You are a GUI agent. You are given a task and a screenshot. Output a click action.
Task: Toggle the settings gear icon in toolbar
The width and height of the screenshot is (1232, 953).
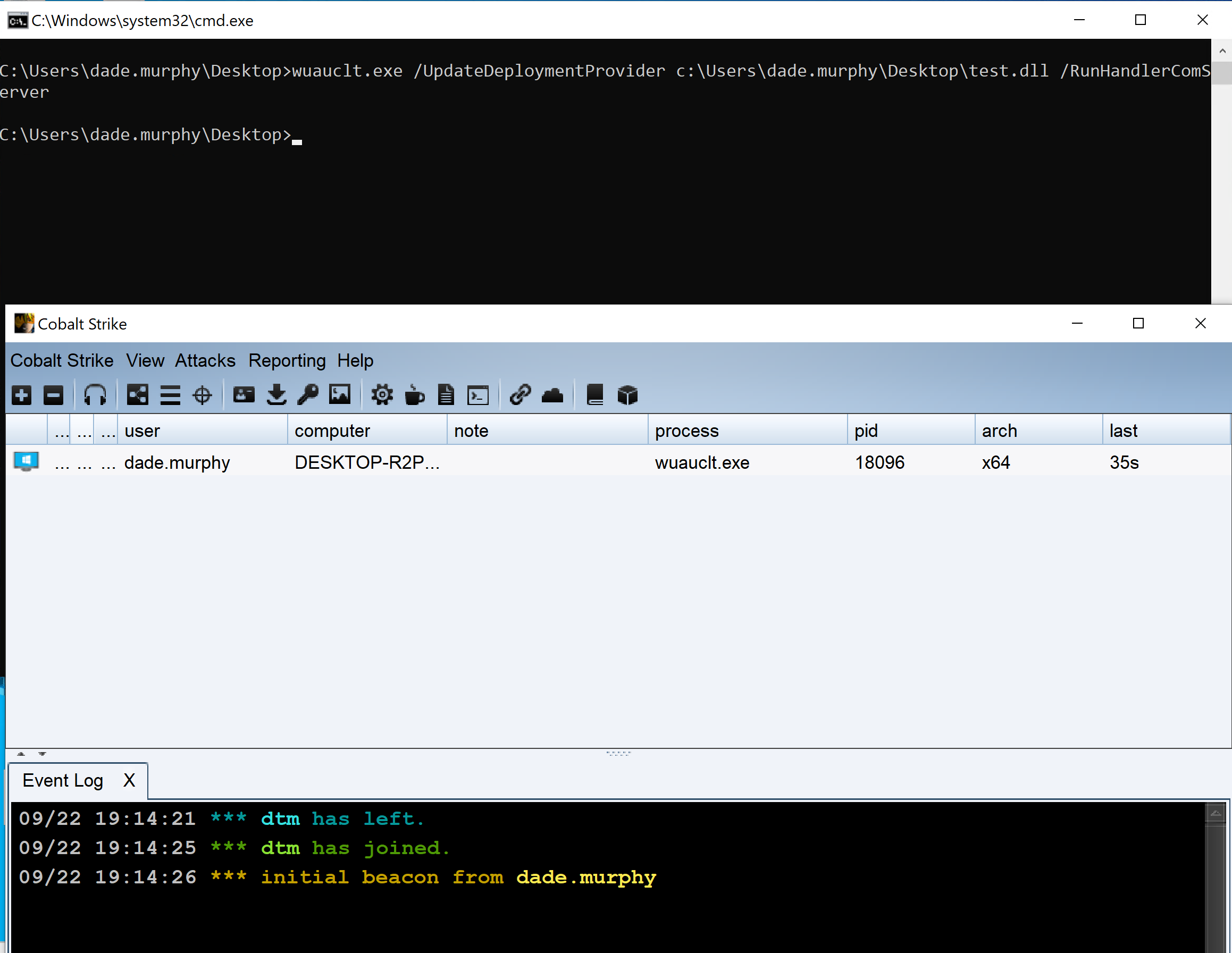pyautogui.click(x=381, y=394)
